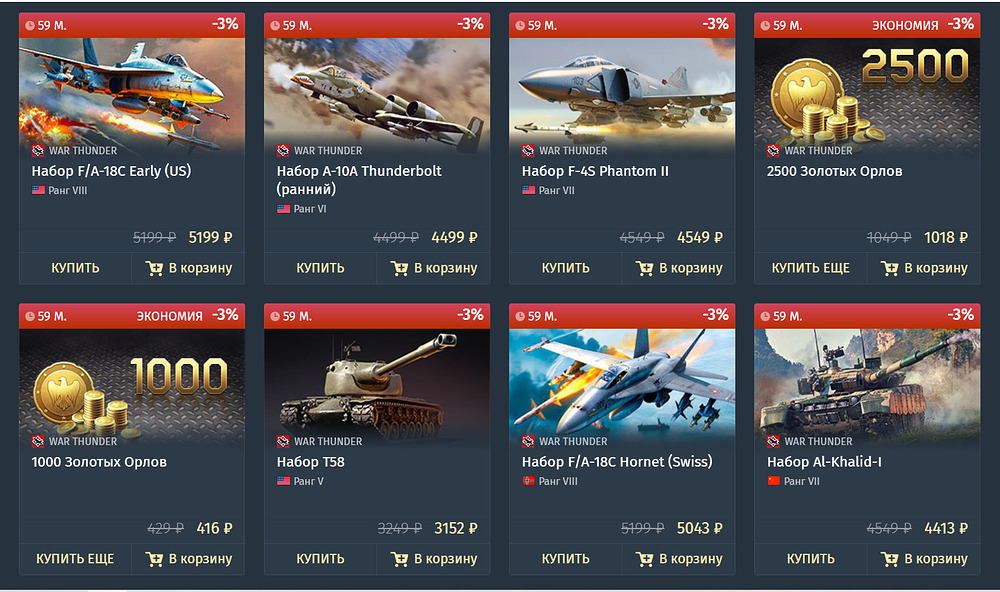Click cart icon for A-10A Thunderbolt set
The height and width of the screenshot is (592, 1000).
399,269
